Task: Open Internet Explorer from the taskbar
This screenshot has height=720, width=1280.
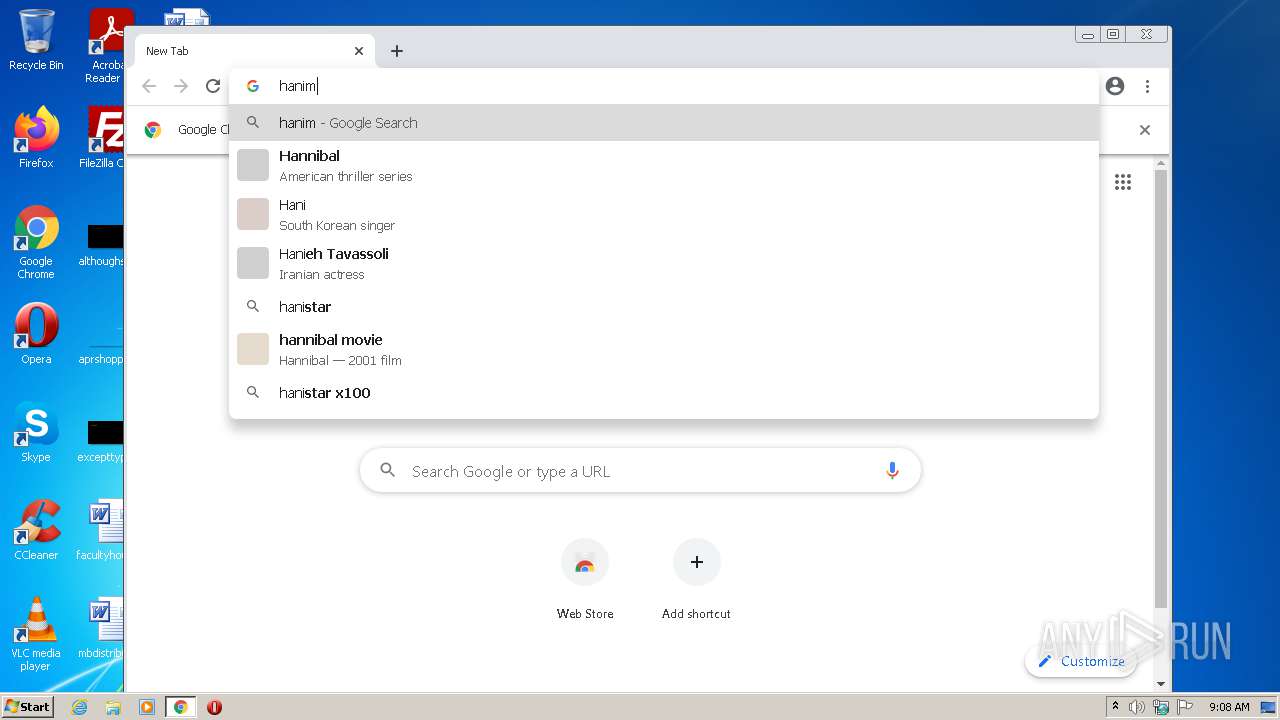Action: (79, 707)
